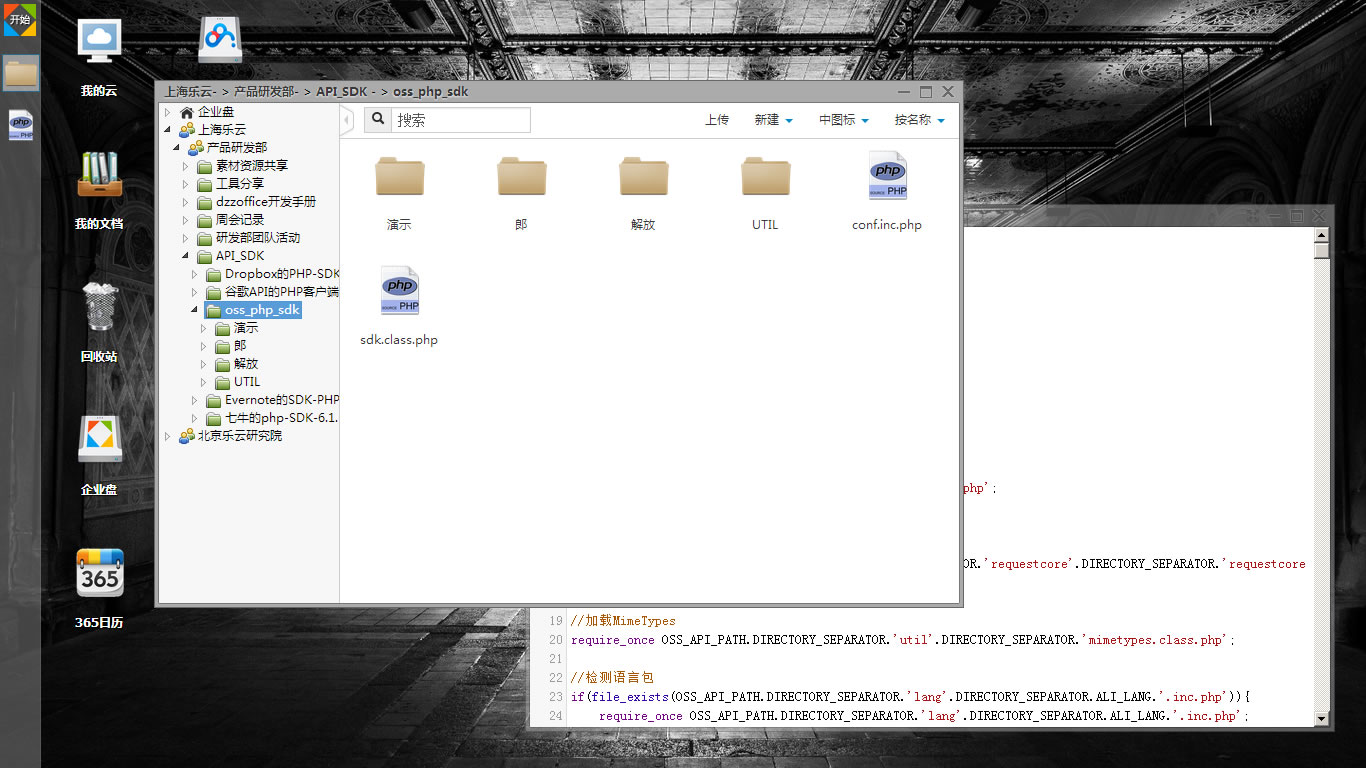Viewport: 1366px width, 768px height.
Task: Click the 开始 start button
Action: click(20, 18)
